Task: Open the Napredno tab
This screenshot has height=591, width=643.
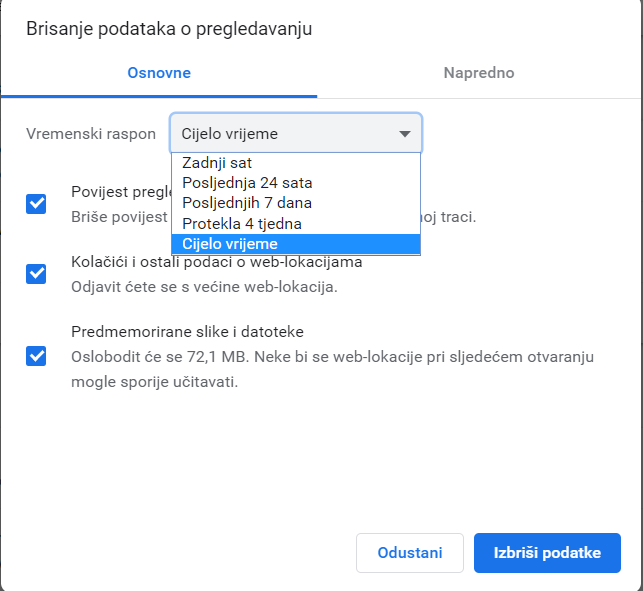Action: tap(479, 73)
